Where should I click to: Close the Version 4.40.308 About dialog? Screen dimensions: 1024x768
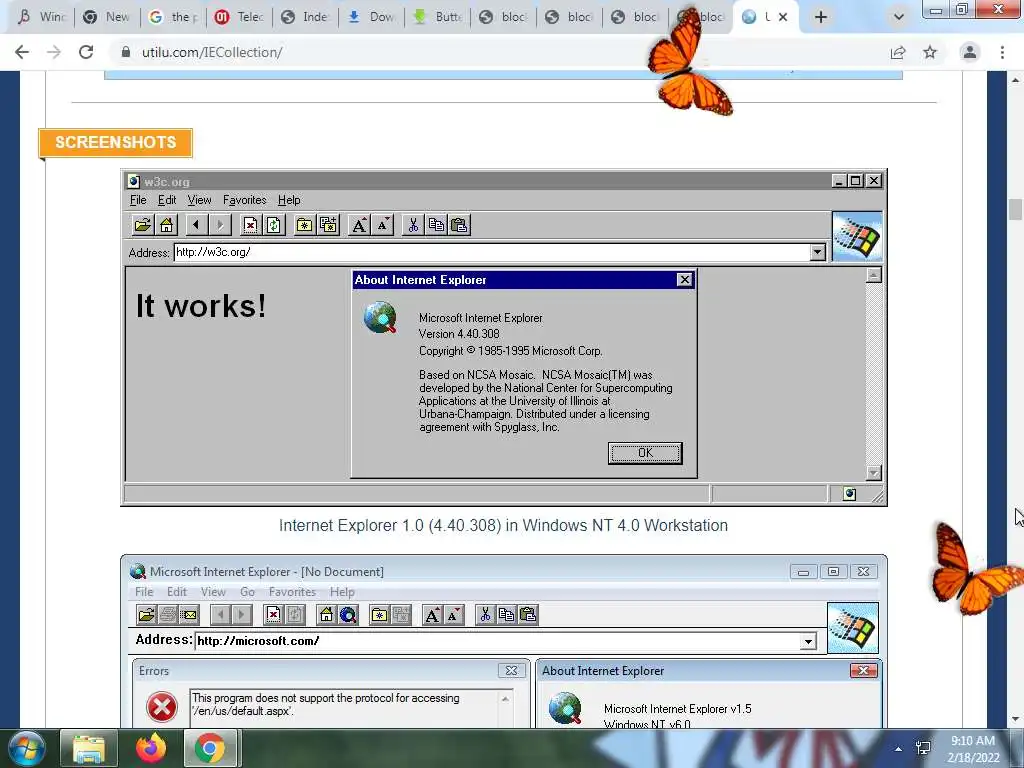[x=684, y=280]
